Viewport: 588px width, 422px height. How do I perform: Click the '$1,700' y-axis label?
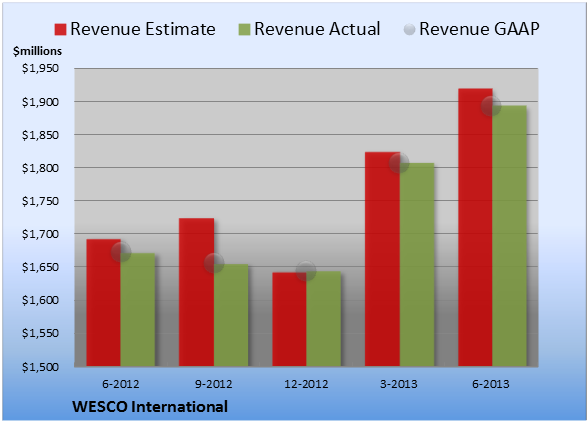40,234
